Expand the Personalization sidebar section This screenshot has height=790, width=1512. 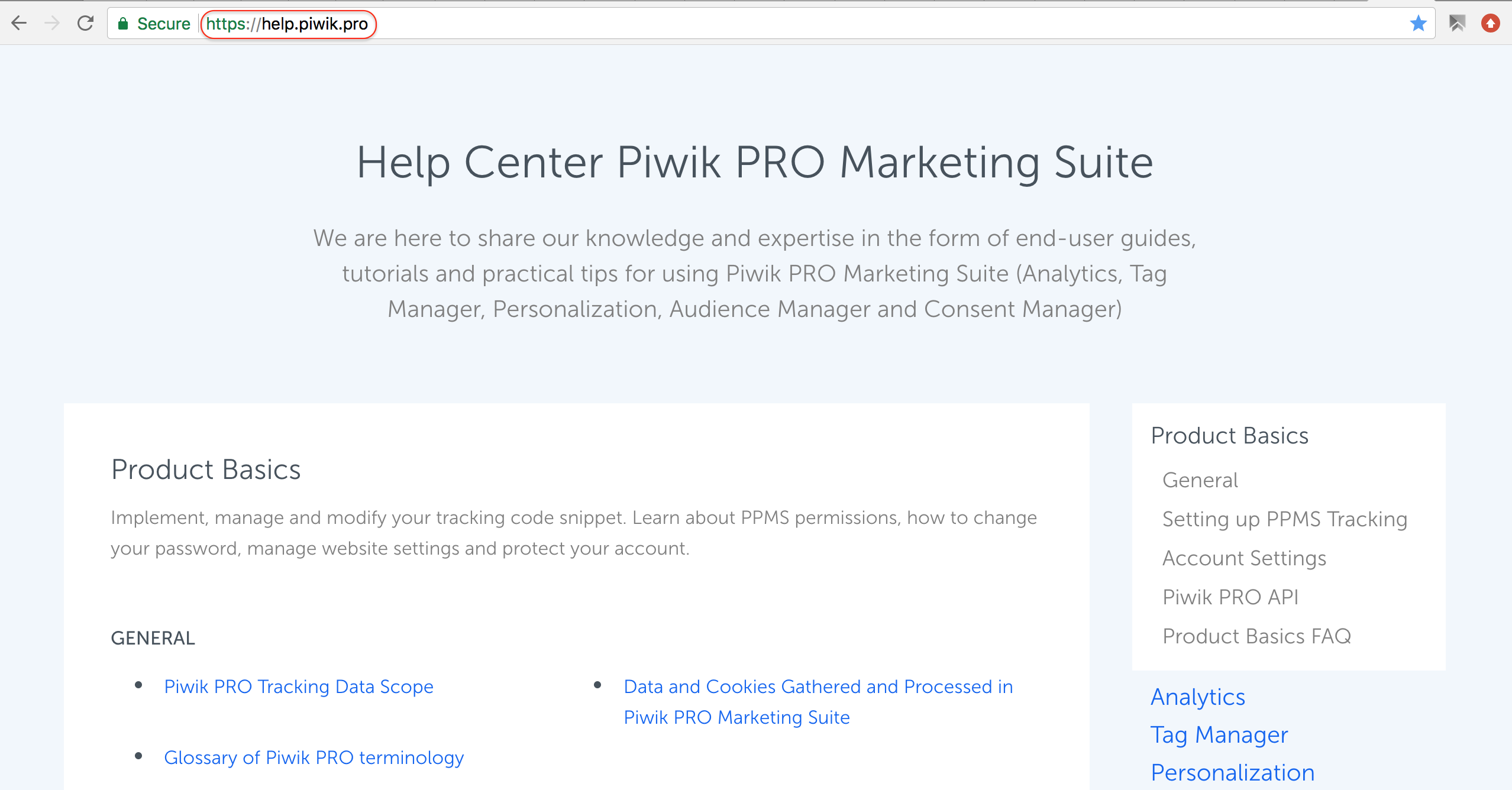[x=1233, y=773]
